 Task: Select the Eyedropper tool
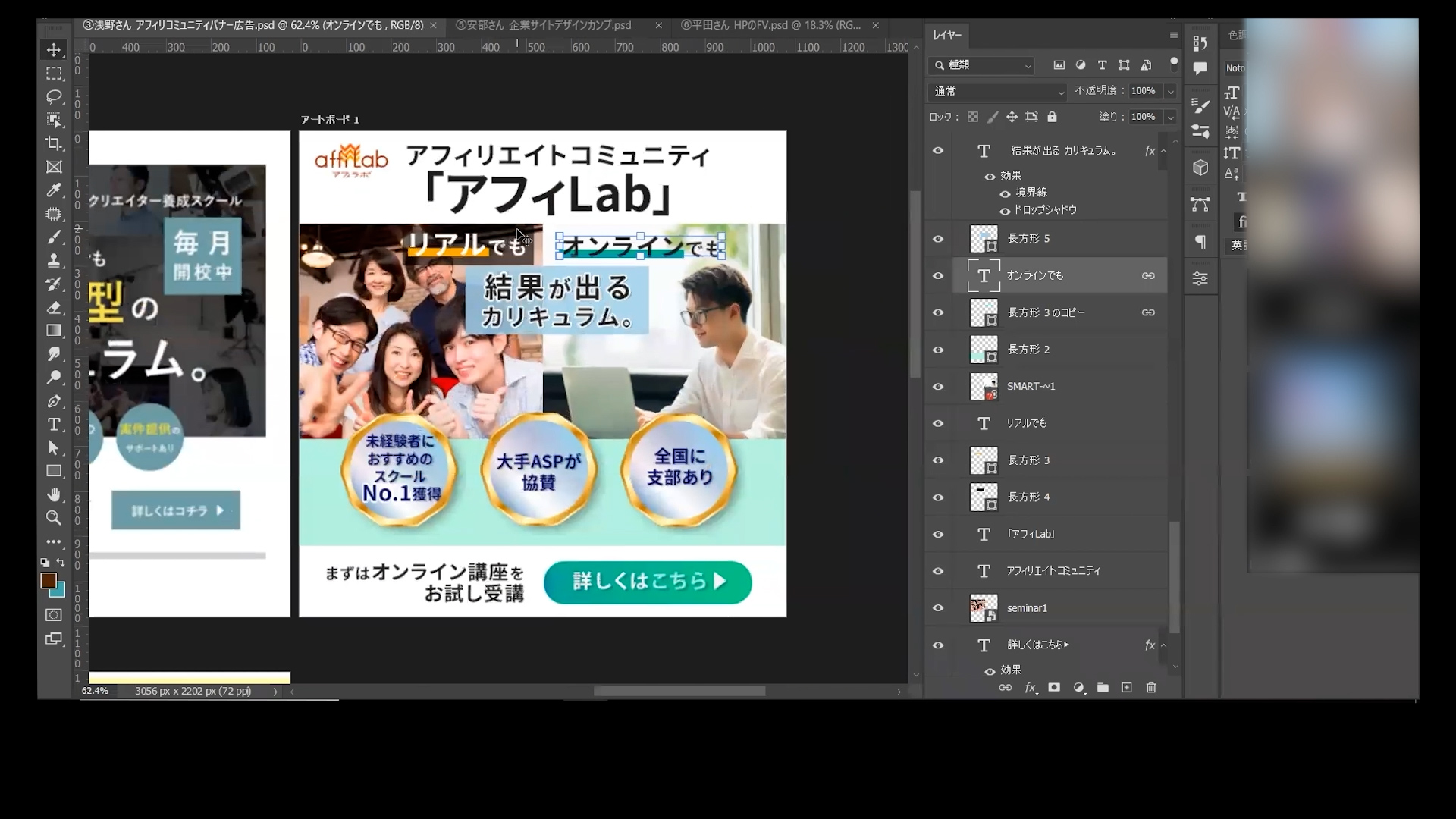(54, 190)
